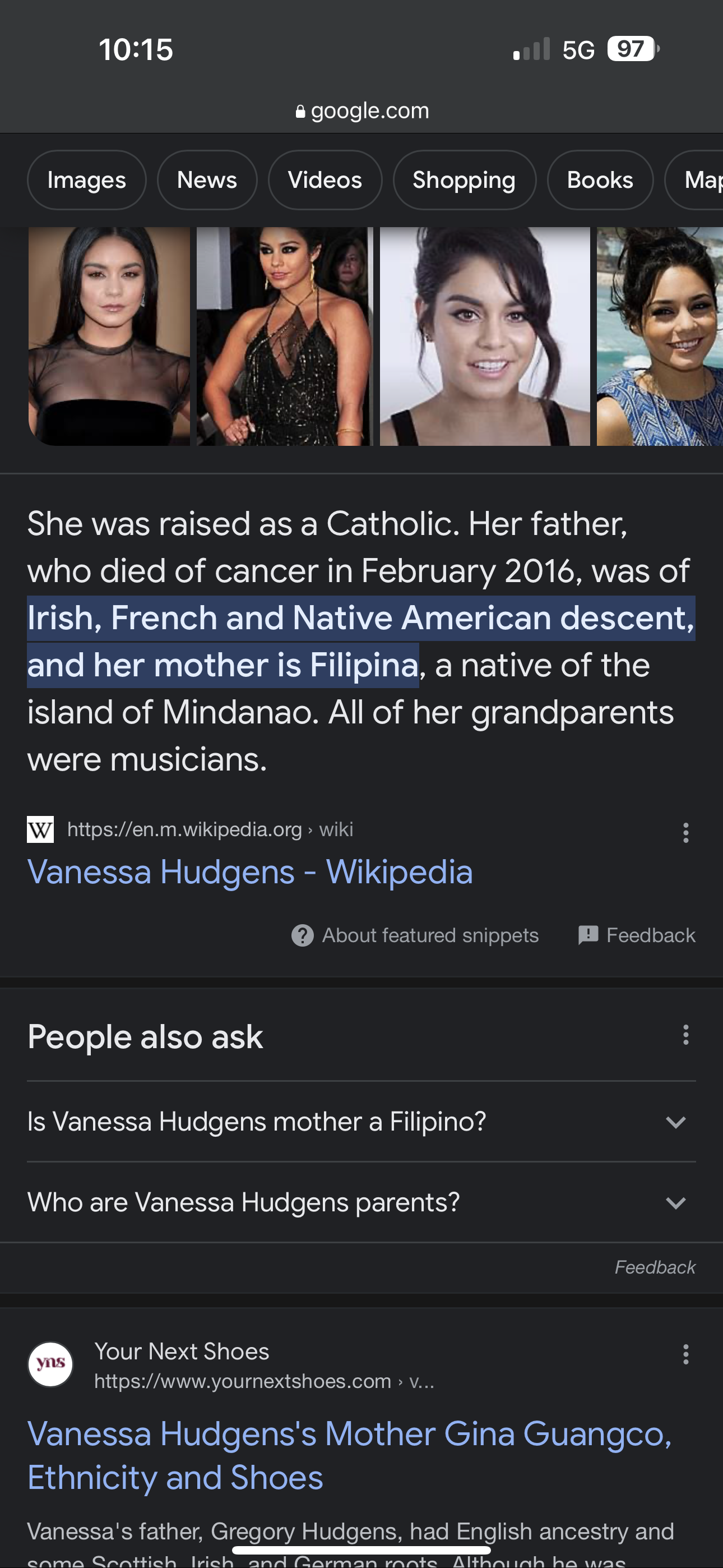Go to the Books tab
The width and height of the screenshot is (723, 1568).
click(x=600, y=180)
